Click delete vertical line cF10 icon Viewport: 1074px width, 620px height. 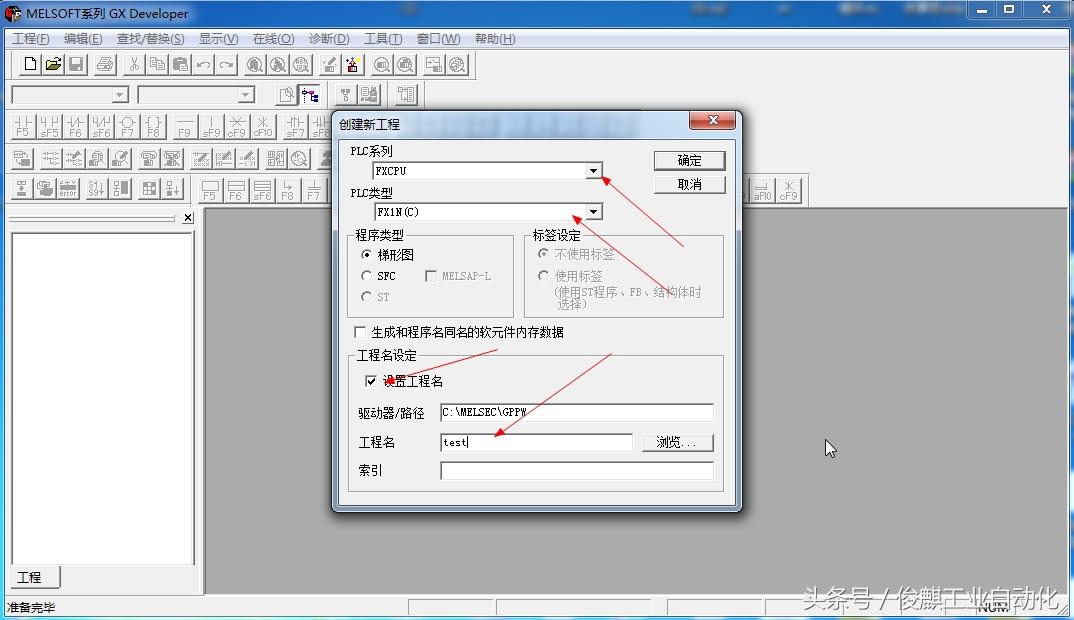(x=263, y=127)
